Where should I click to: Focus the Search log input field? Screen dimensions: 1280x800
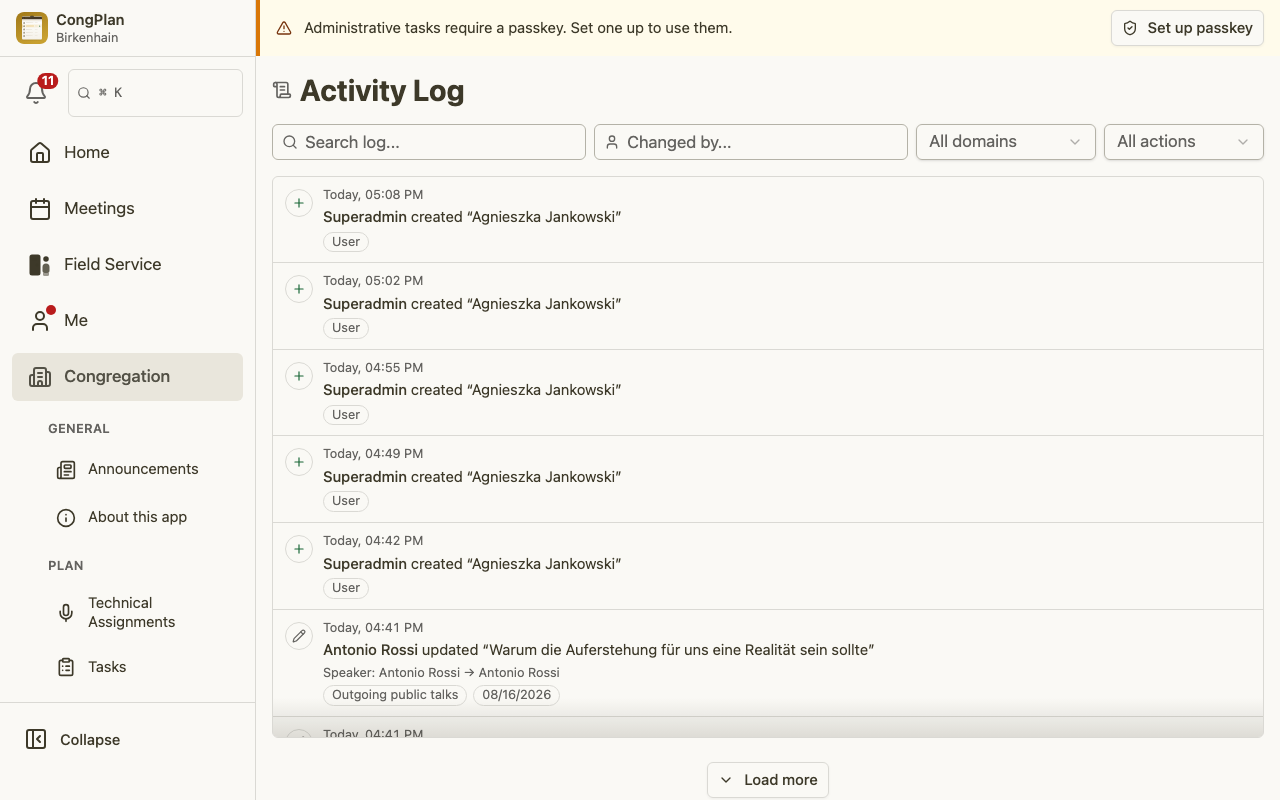[x=429, y=142]
